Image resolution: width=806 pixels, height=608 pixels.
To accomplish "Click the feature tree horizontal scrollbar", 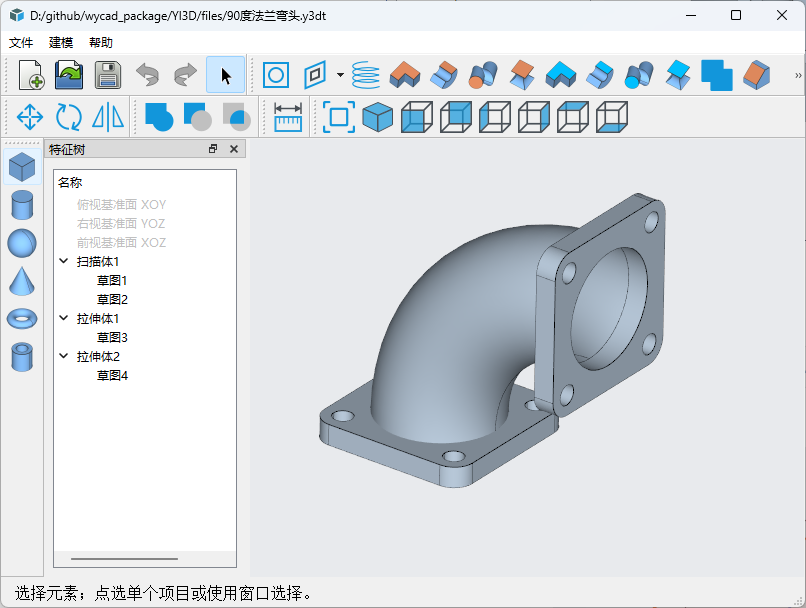I will 124,559.
